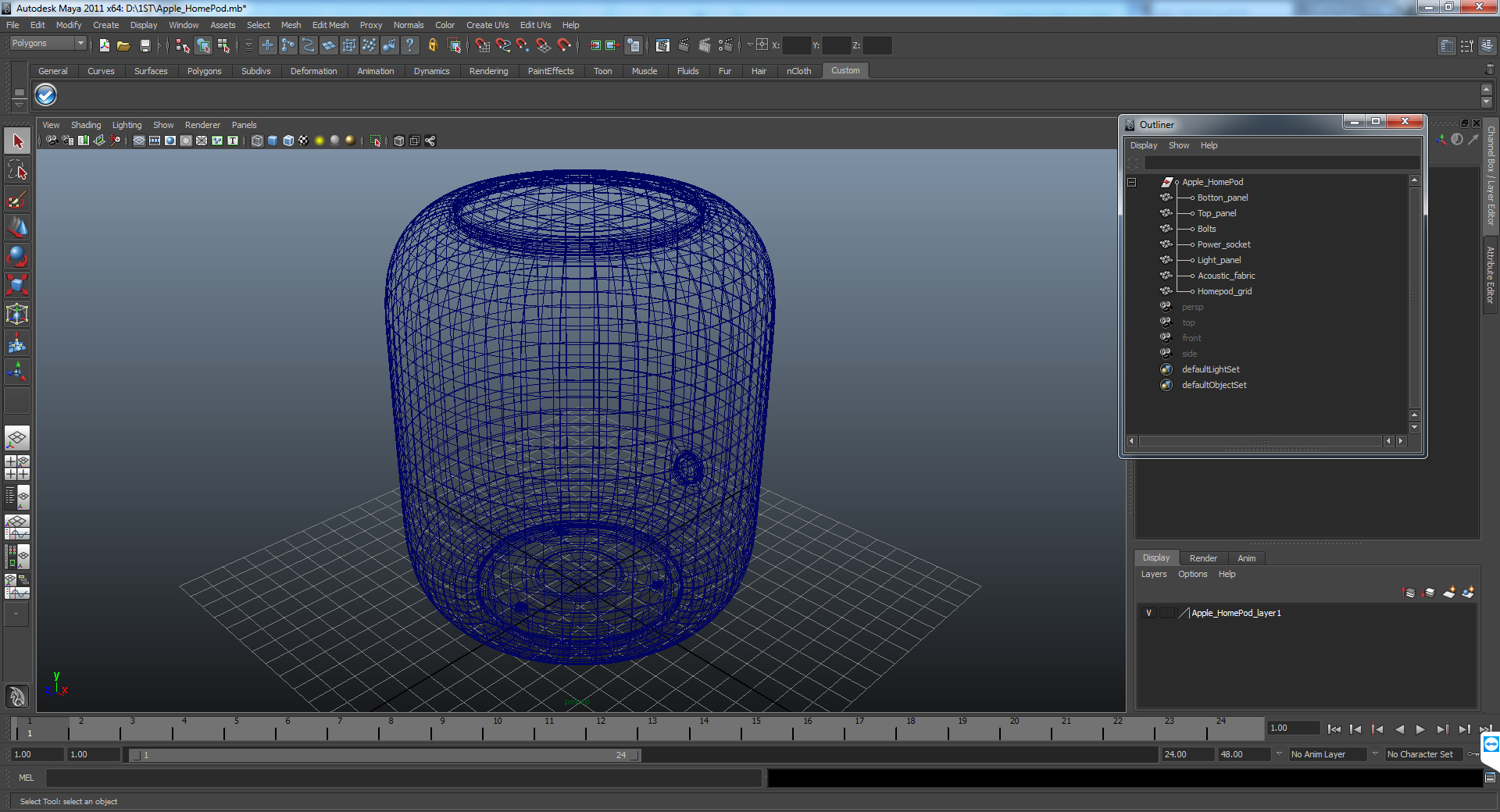
Task: Click the Select Camera icon in viewport toolbar
Action: tap(52, 141)
